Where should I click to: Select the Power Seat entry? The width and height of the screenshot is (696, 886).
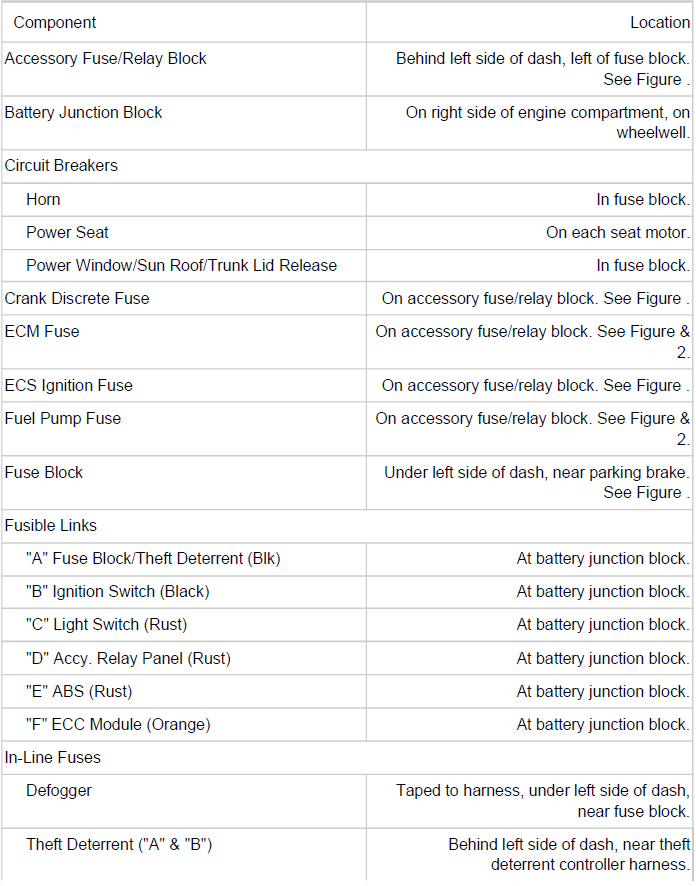tap(67, 233)
